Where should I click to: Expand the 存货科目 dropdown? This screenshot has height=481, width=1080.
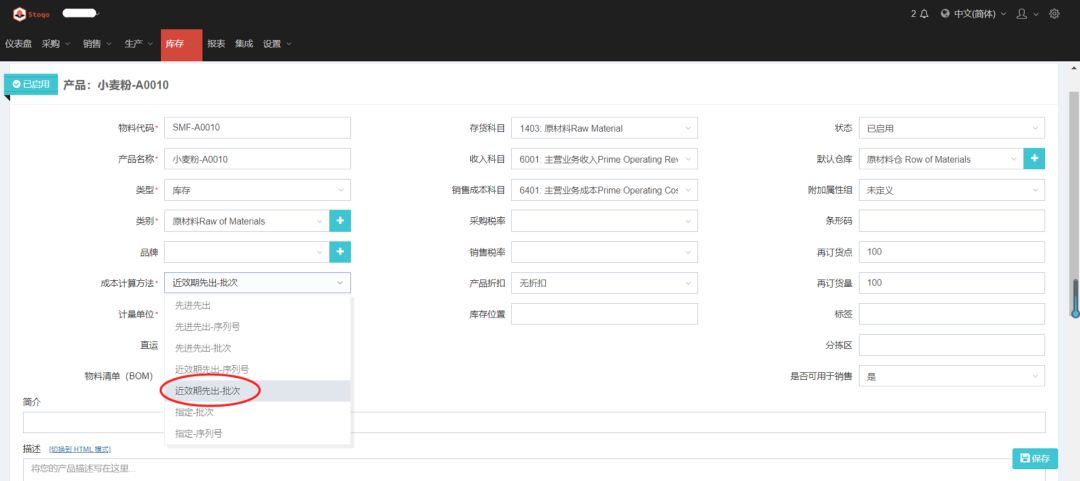603,128
